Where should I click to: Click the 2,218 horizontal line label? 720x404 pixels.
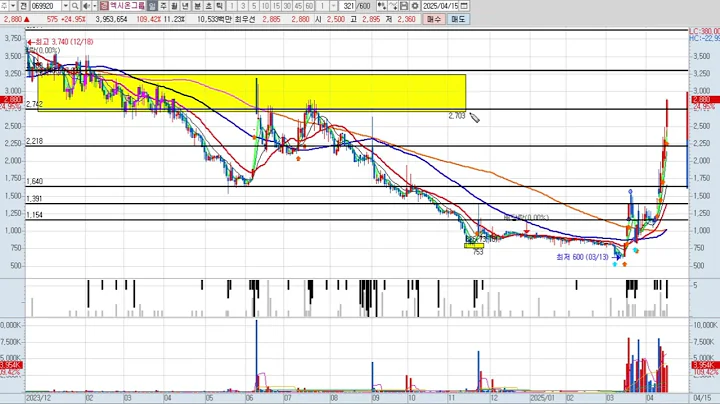[x=34, y=141]
